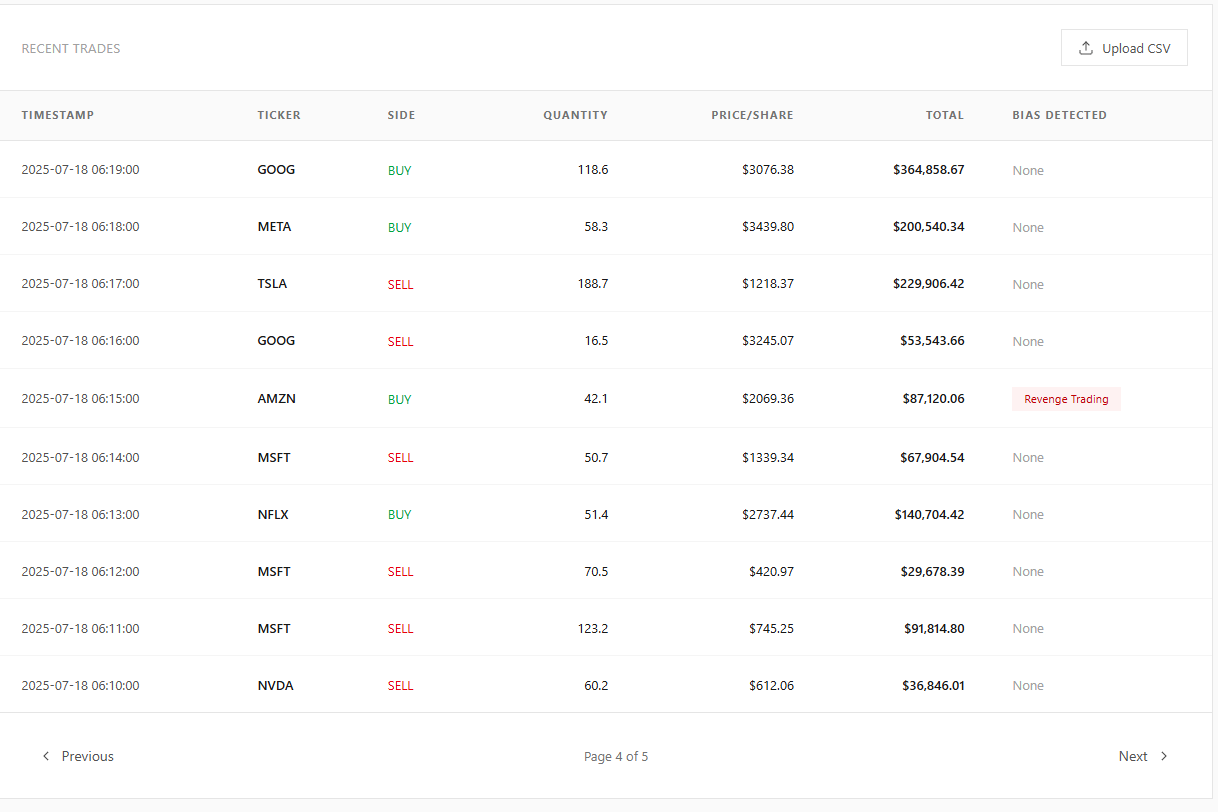Image resolution: width=1218 pixels, height=812 pixels.
Task: Click the Total column header
Action: pos(945,115)
